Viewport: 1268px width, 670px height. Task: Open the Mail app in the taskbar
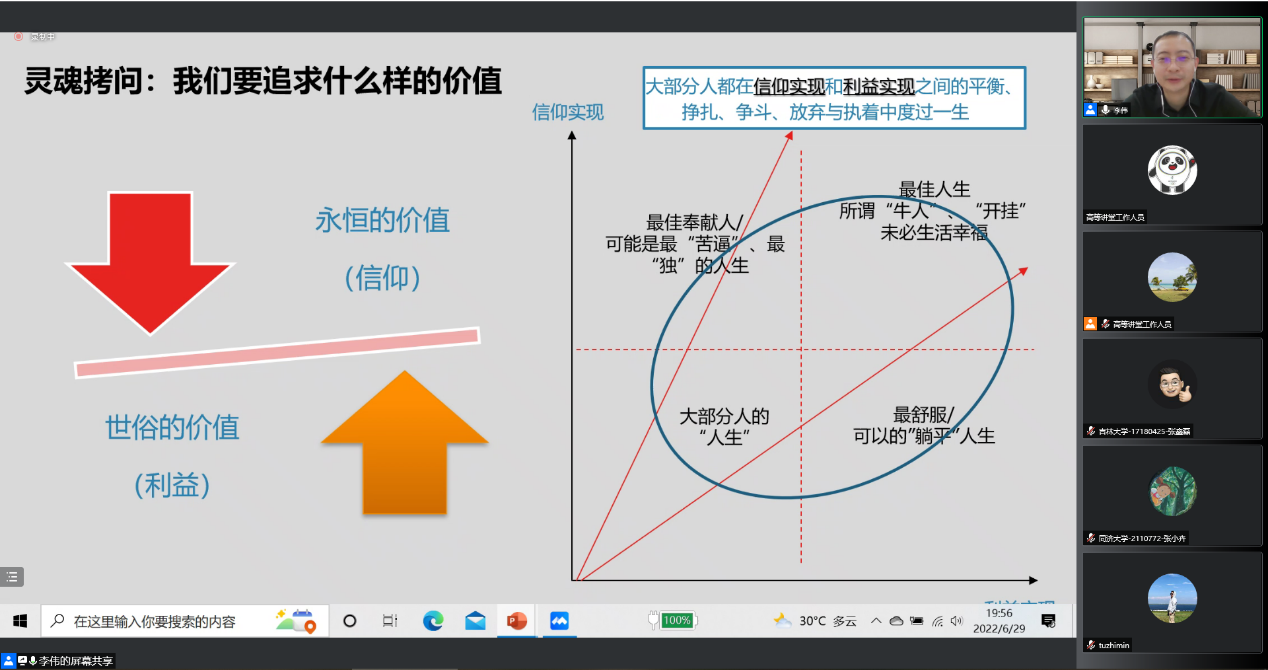tap(475, 621)
